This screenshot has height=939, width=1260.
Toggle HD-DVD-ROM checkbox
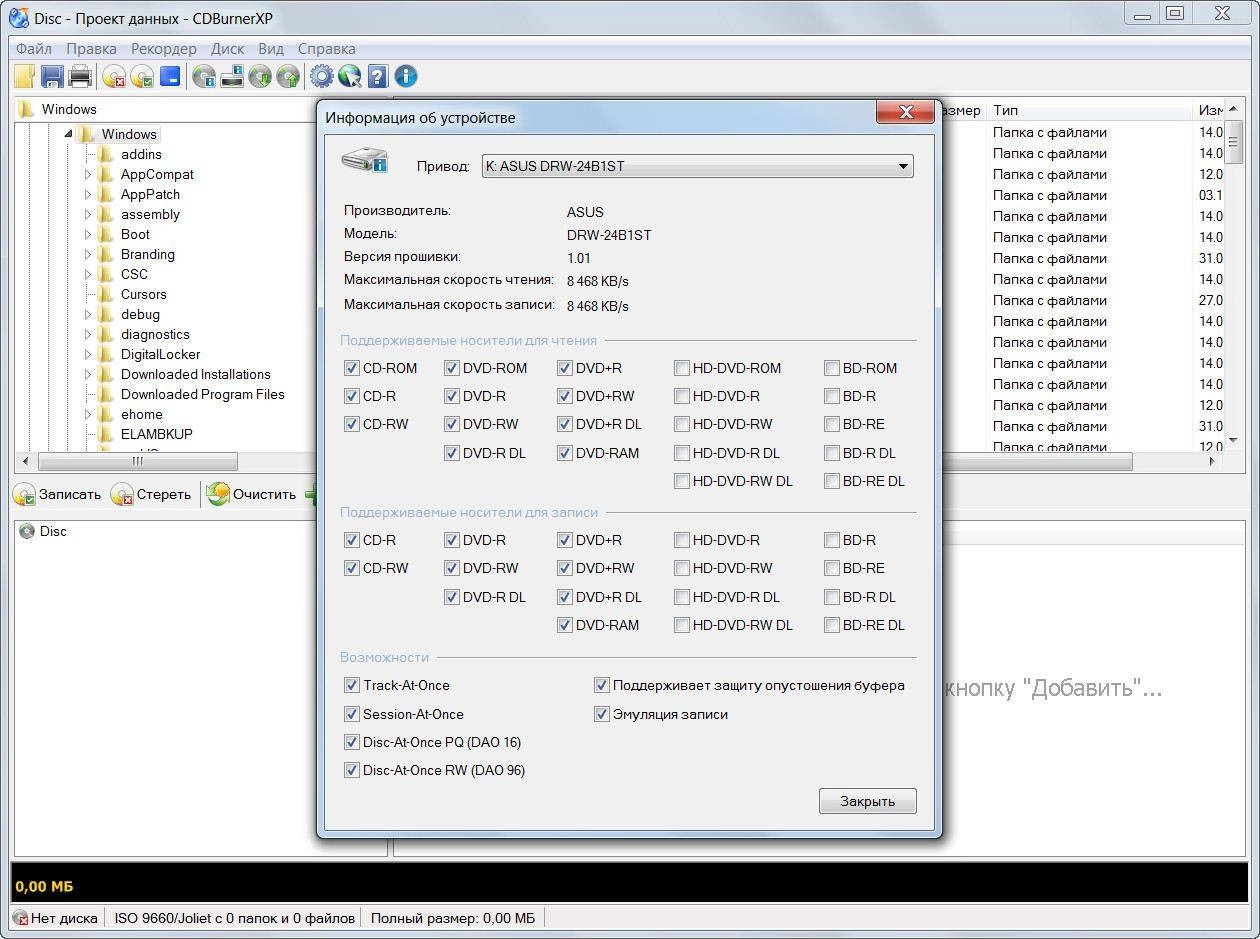tap(681, 368)
